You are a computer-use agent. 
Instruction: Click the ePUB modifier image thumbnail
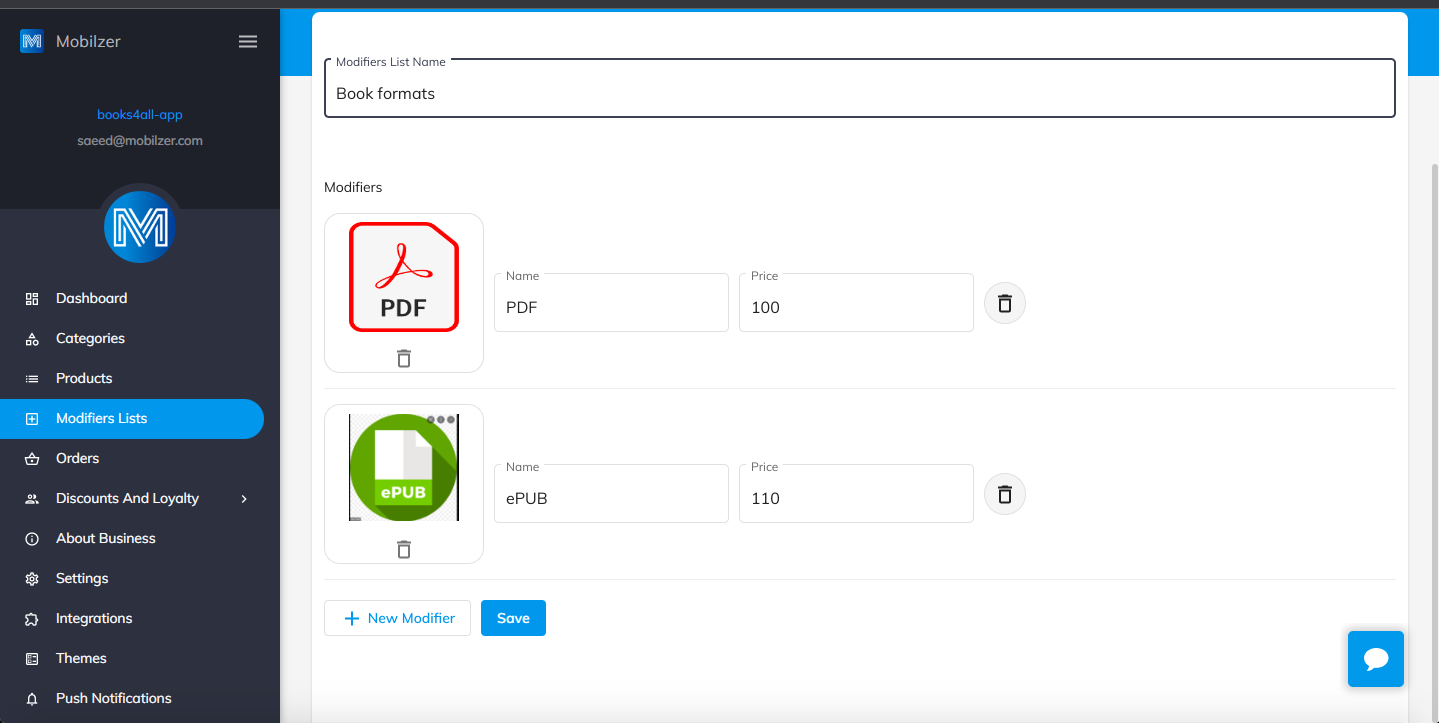click(404, 467)
